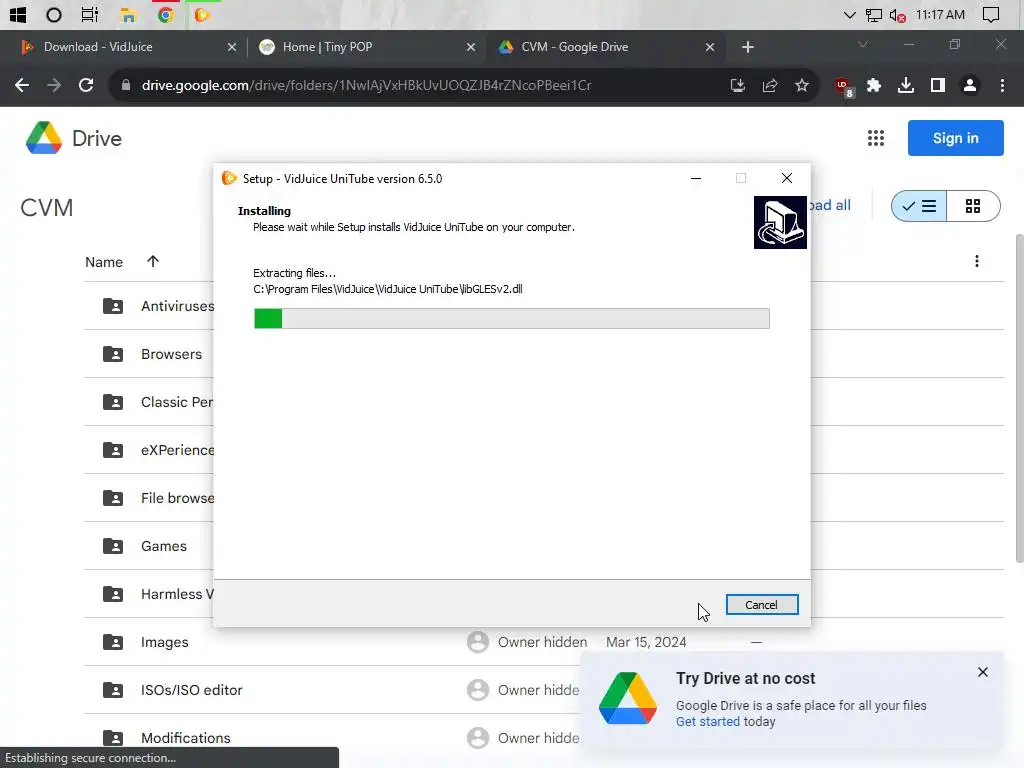This screenshot has width=1024, height=768.
Task: Close the Home | Tiny POP tab
Action: 470,47
